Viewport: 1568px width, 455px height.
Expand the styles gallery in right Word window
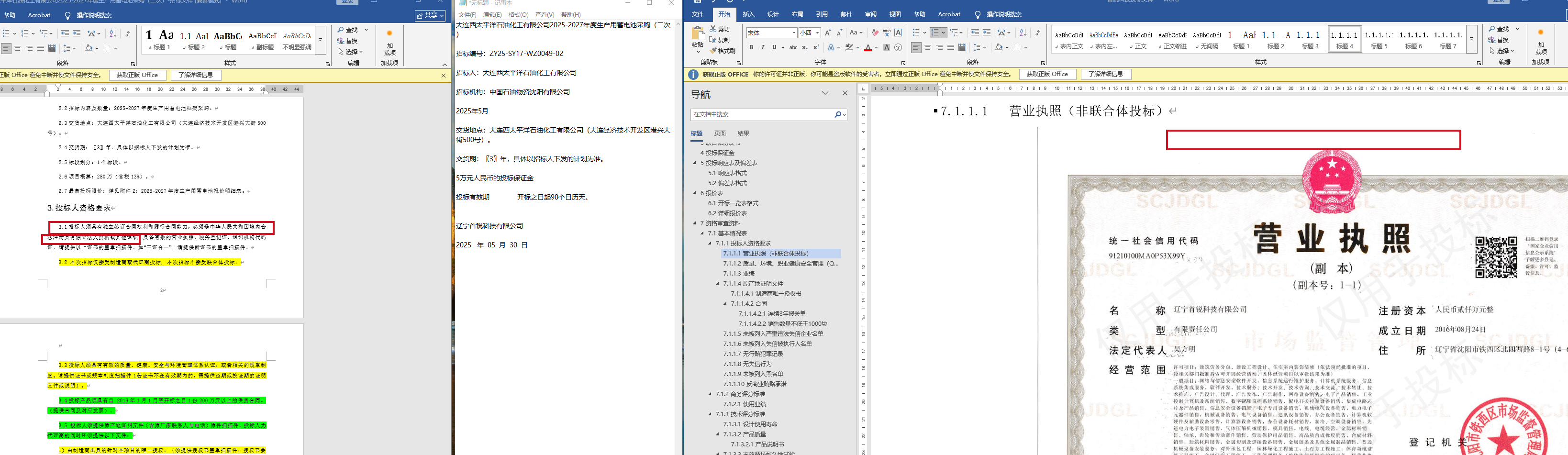1471,40
